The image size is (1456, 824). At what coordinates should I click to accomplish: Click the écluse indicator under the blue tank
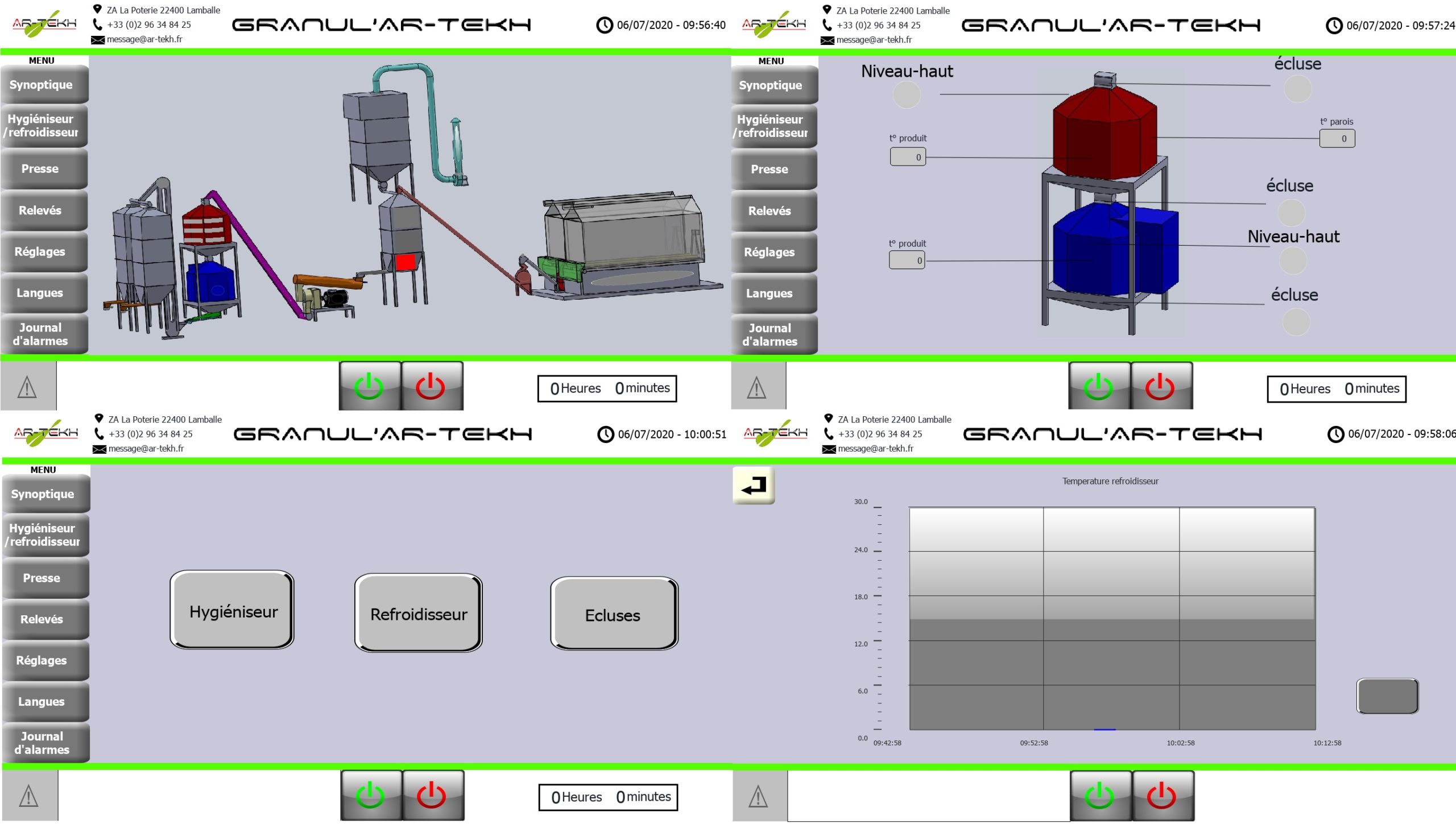tap(1296, 322)
